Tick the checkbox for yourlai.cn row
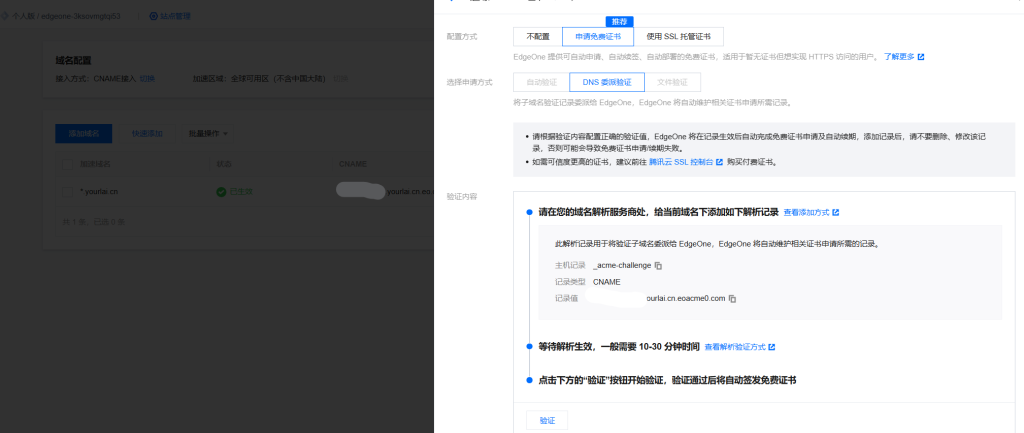Screen dimensions: 1024x433 (68, 190)
